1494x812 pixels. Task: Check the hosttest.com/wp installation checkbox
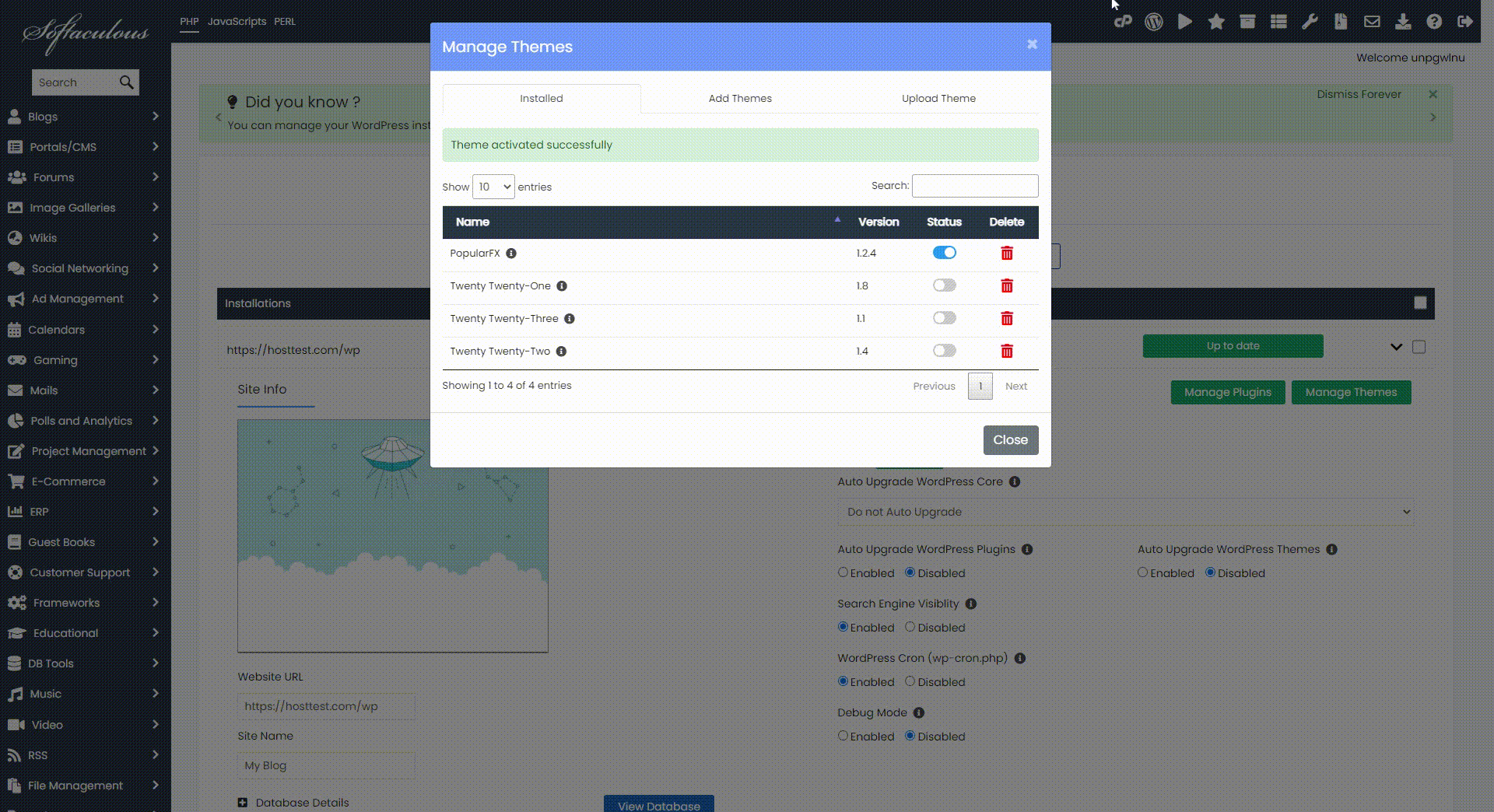1419,347
